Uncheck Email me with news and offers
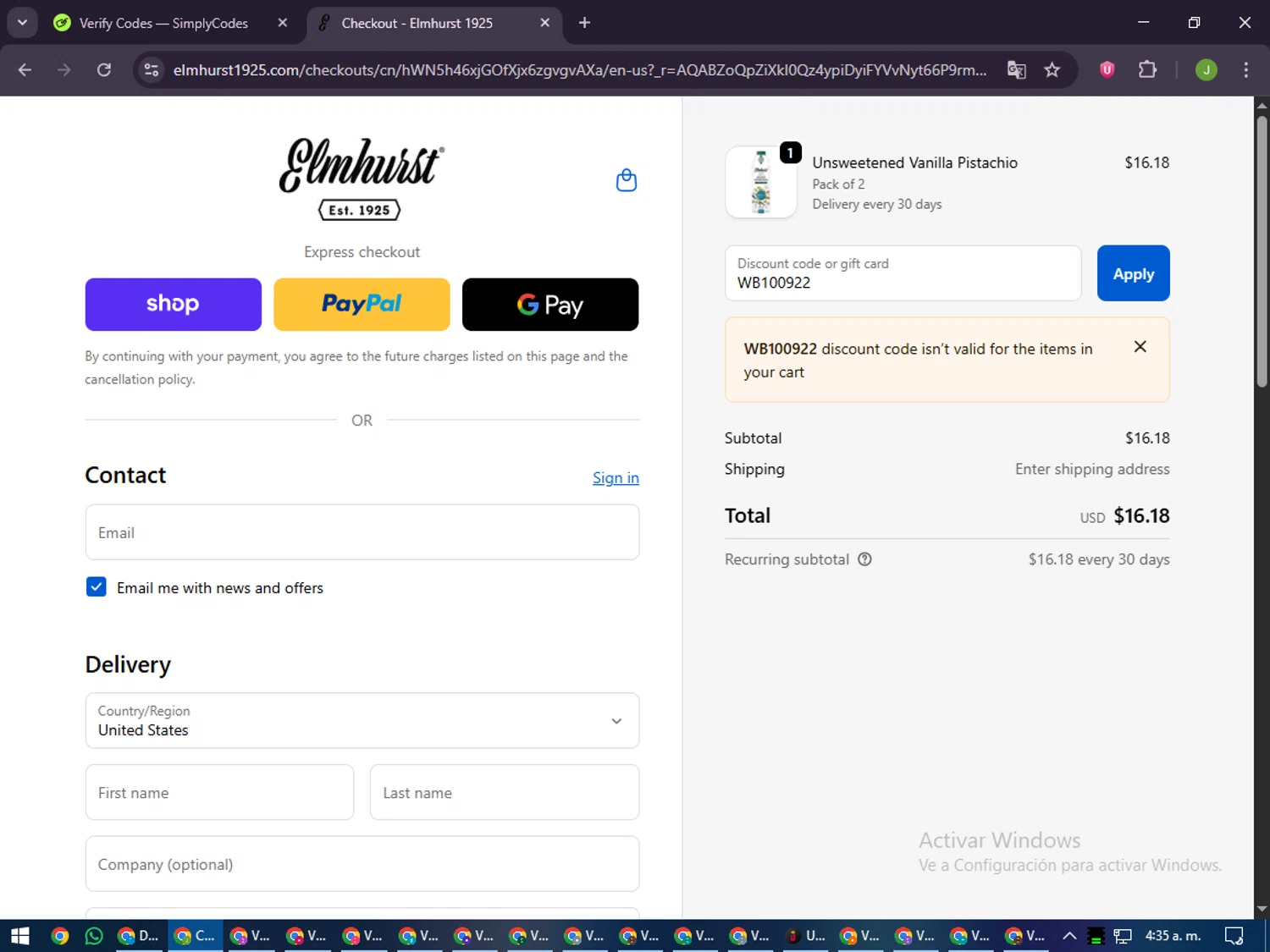Viewport: 1270px width, 952px height. [x=97, y=587]
